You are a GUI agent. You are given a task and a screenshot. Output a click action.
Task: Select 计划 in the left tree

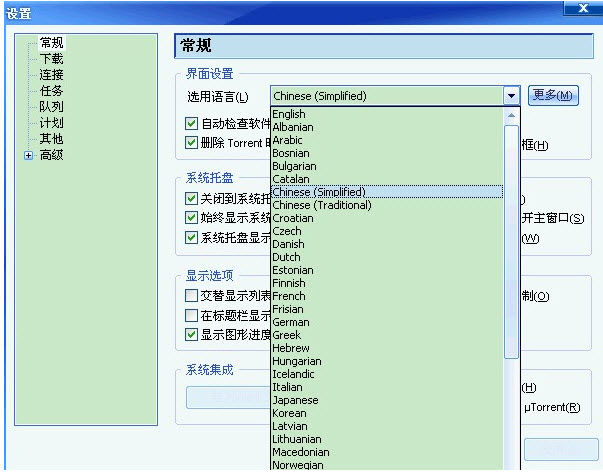[x=51, y=123]
